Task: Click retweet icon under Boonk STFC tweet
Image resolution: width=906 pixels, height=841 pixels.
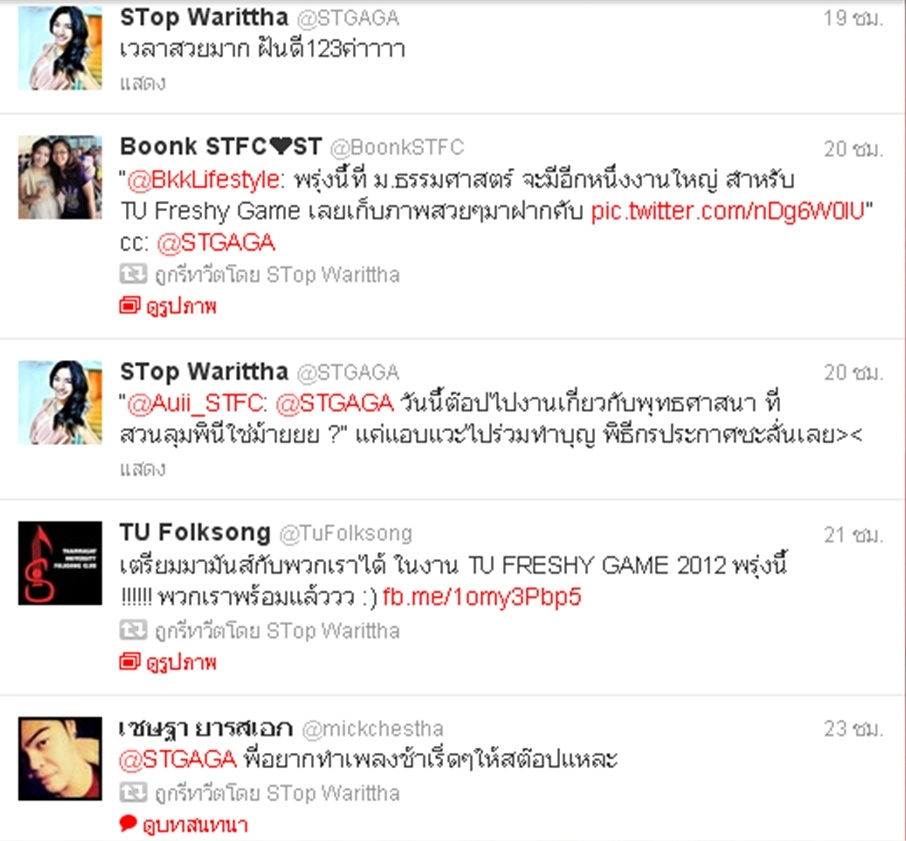Action: pyautogui.click(x=133, y=274)
